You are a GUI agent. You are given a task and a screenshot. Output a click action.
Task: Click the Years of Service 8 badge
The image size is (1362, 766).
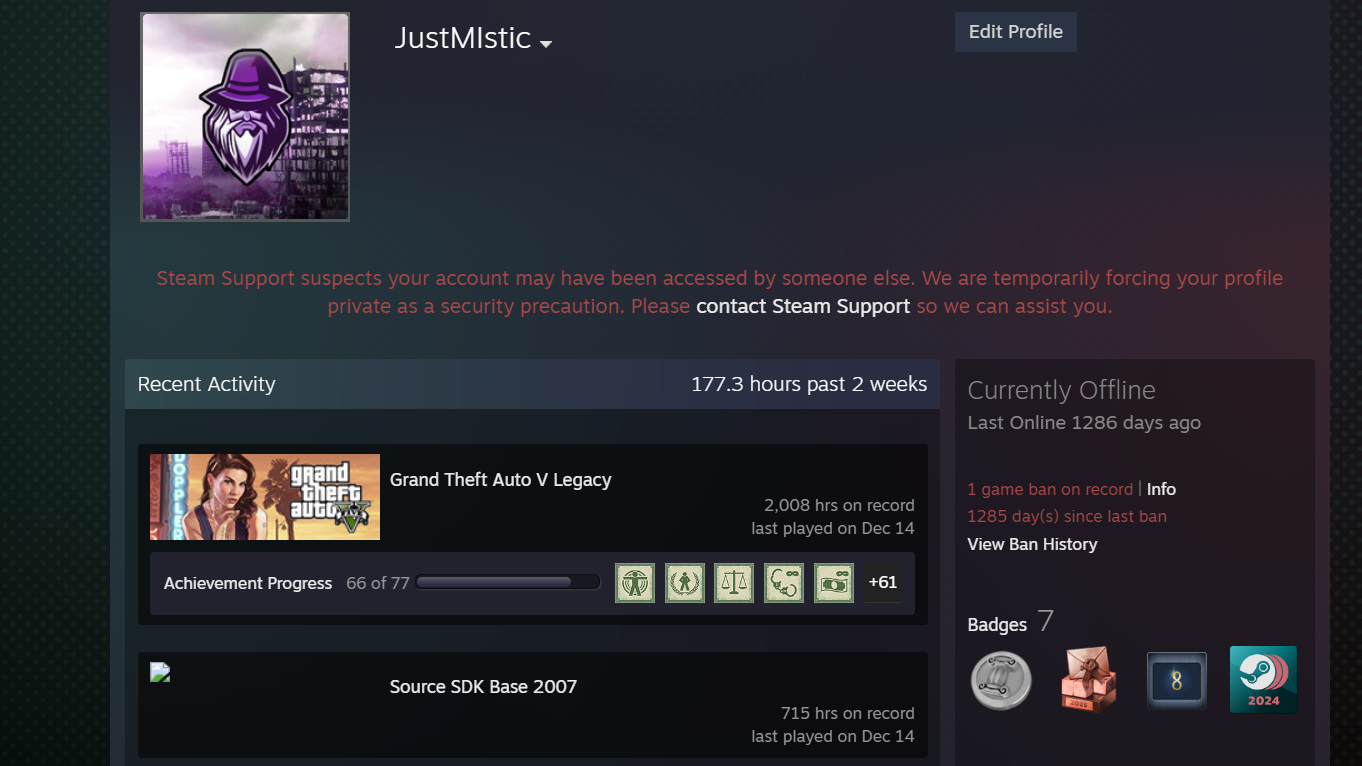pos(1176,680)
